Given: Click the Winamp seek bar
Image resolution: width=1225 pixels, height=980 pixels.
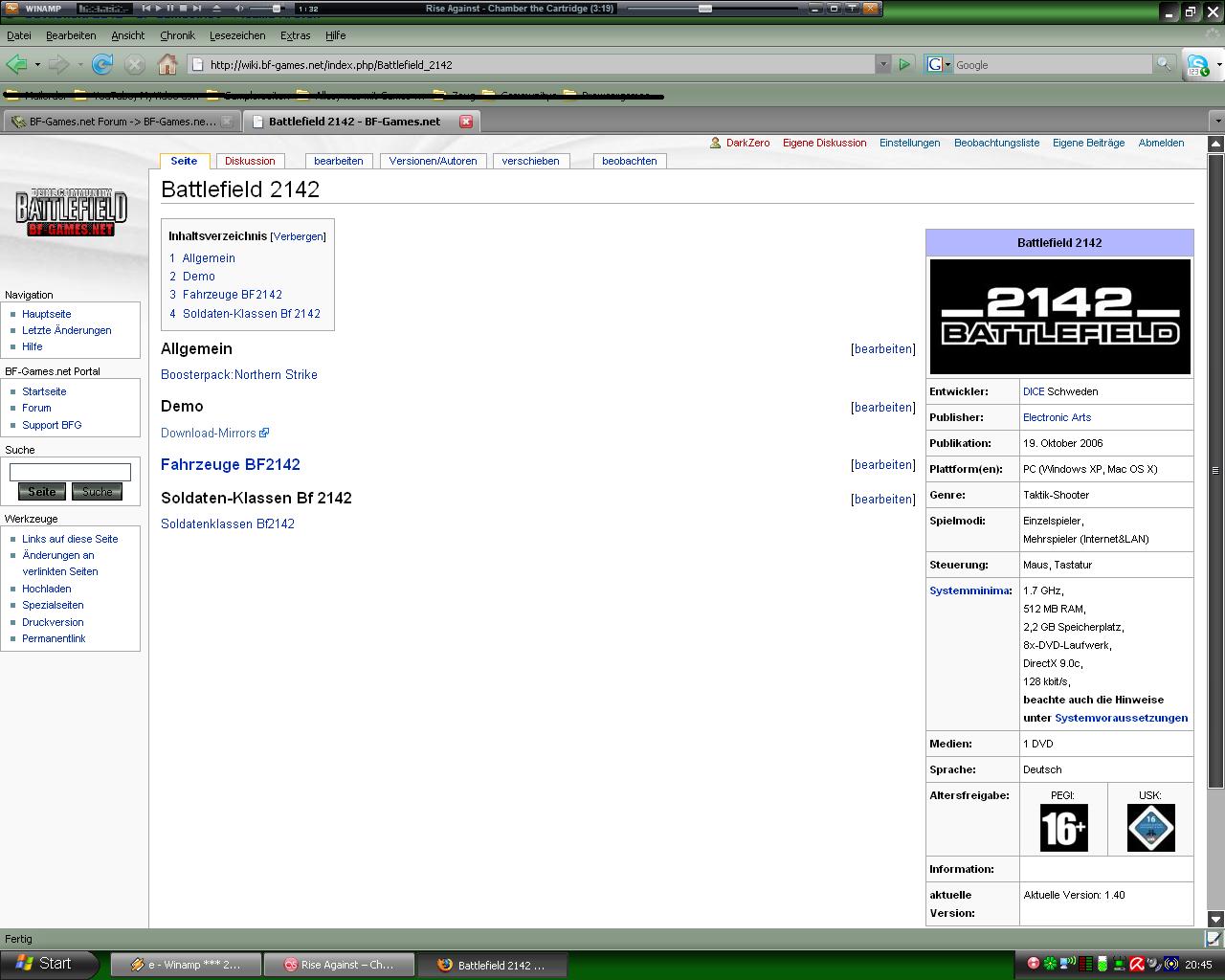Looking at the screenshot, I should (x=713, y=9).
